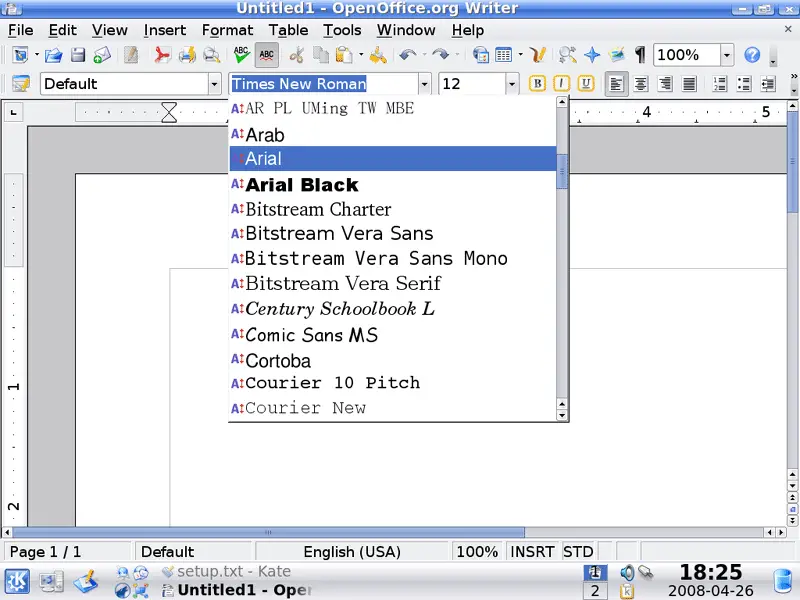Click the font list scrollbar thumb
The height and width of the screenshot is (600, 800).
[x=562, y=171]
